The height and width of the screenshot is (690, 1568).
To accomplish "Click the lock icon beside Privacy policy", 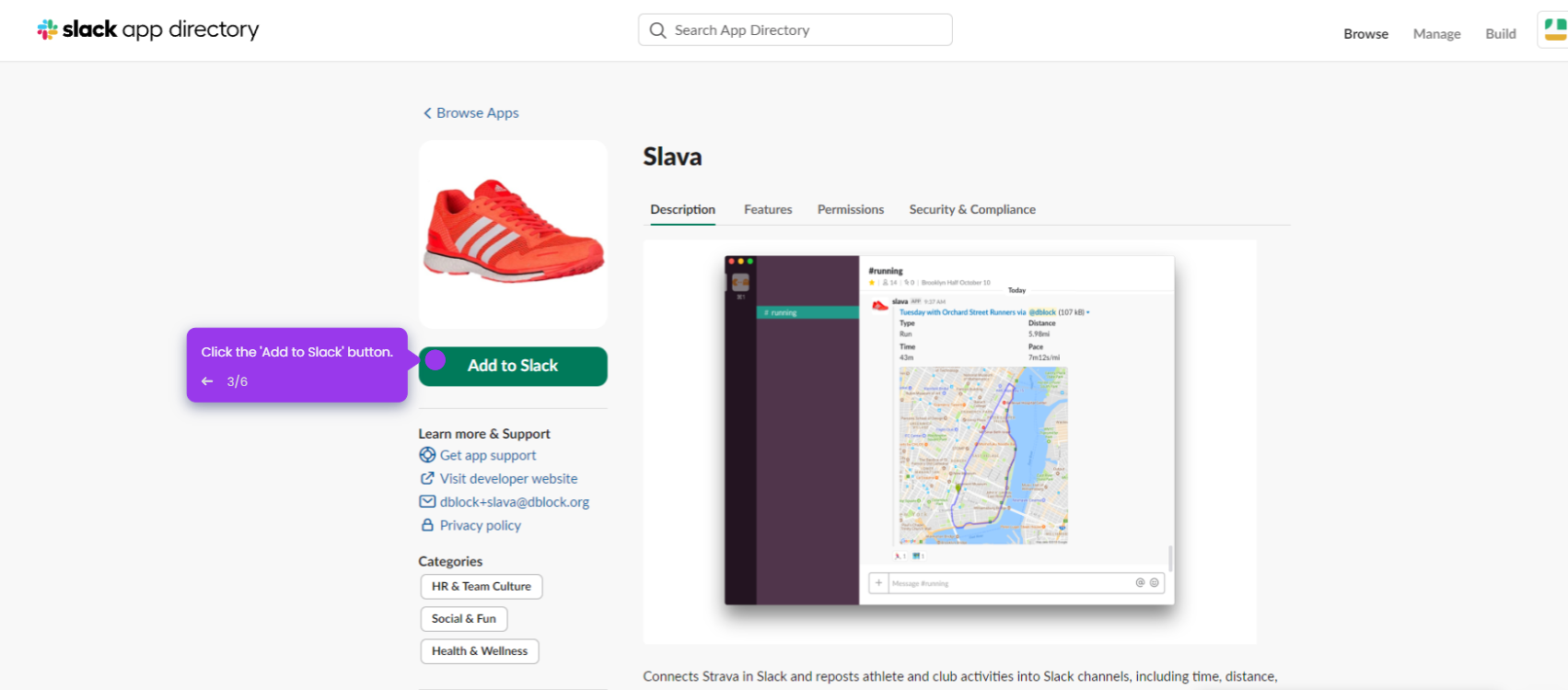I will point(427,525).
